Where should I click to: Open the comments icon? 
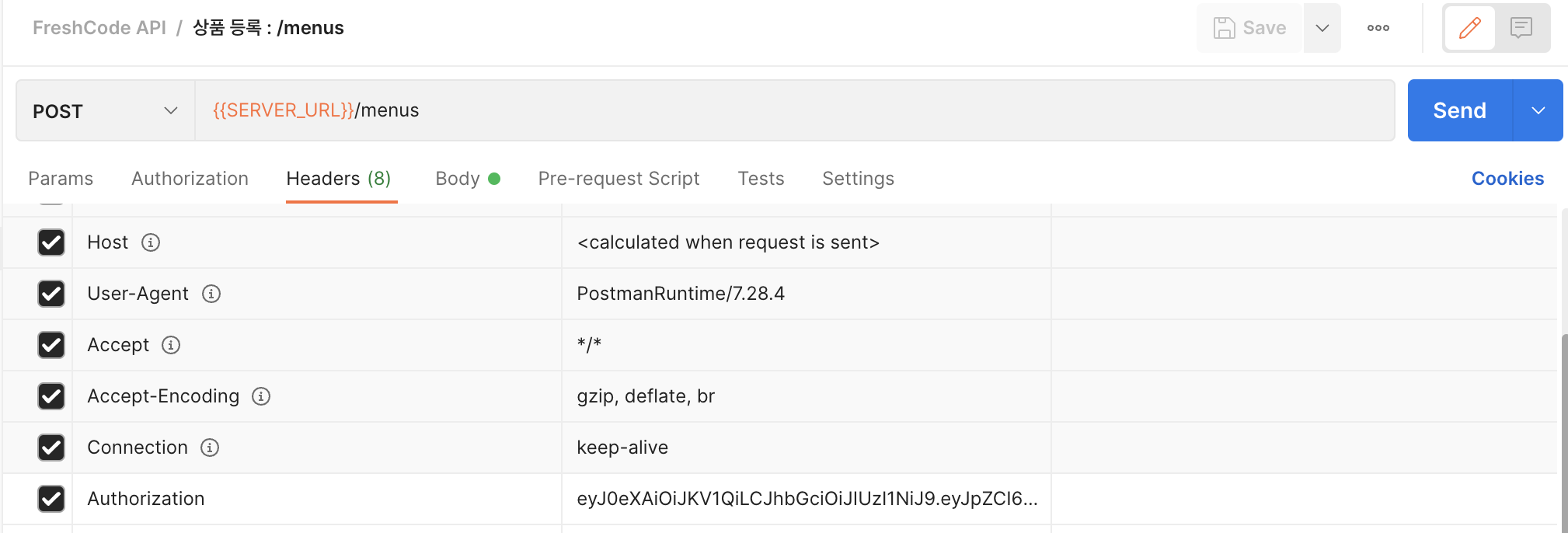(1520, 27)
